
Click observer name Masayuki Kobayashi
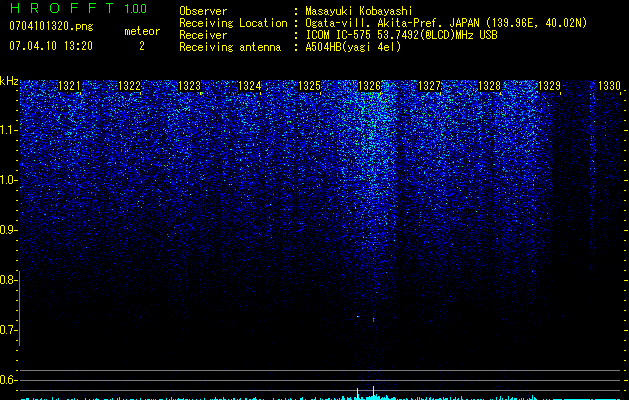[359, 11]
